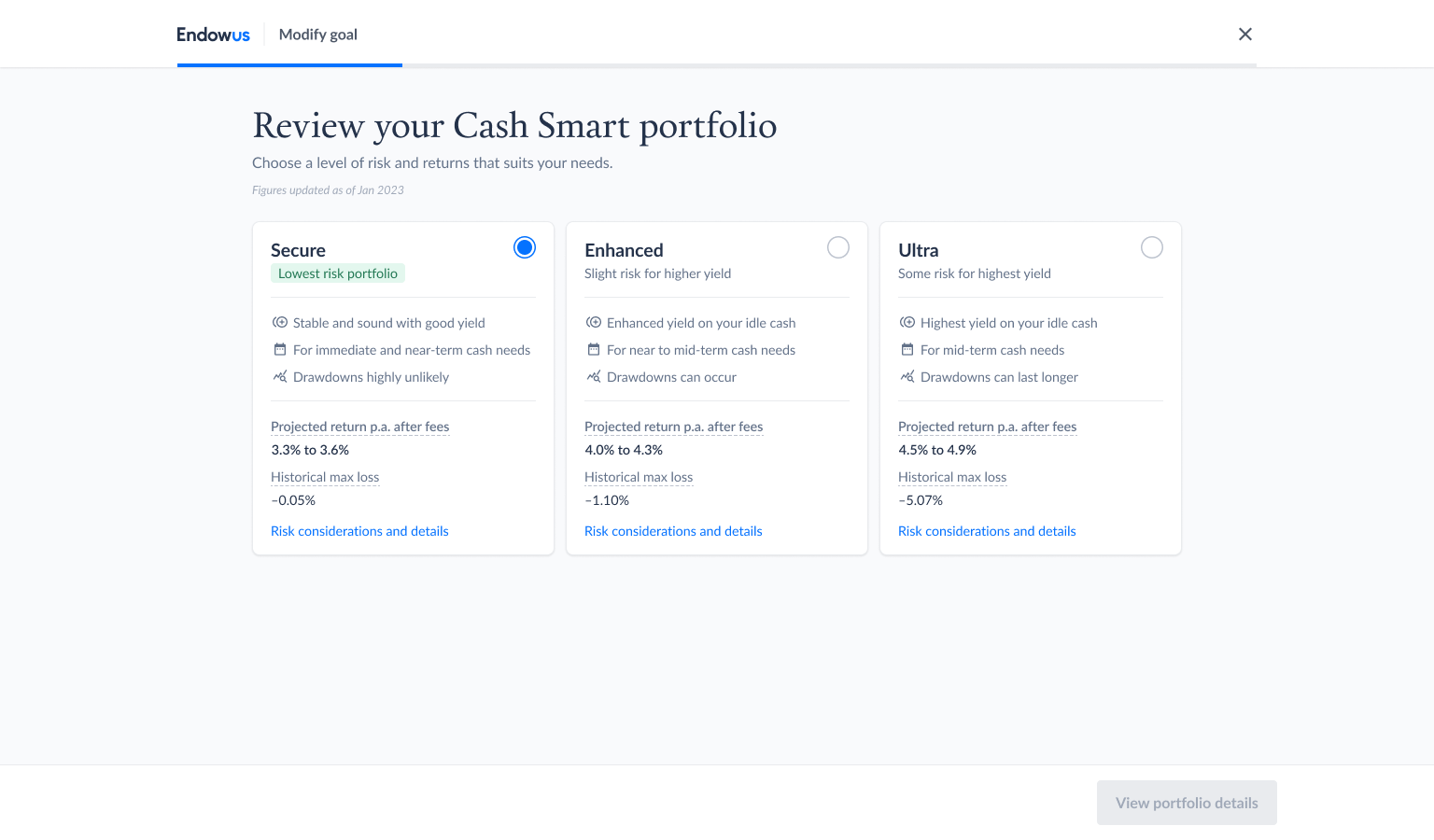Click calendar icon for immediate near-term cash needs
1434x840 pixels.
pos(280,350)
